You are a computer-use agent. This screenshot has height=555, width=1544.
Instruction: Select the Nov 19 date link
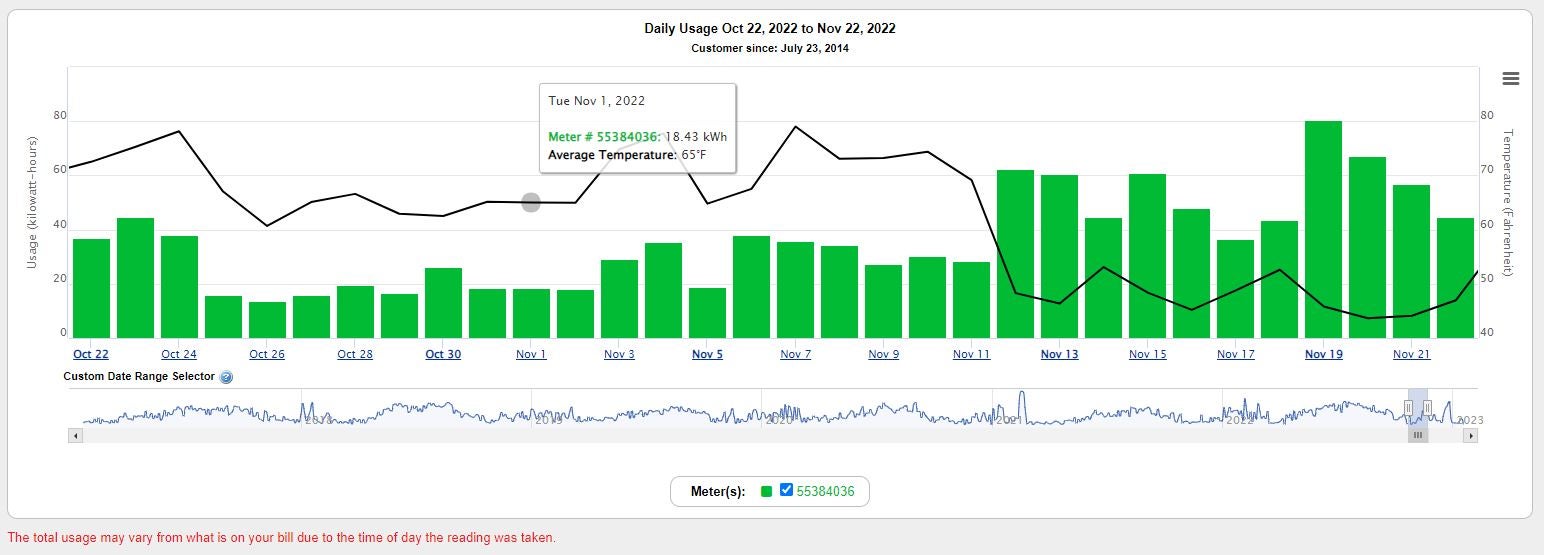click(x=1323, y=354)
